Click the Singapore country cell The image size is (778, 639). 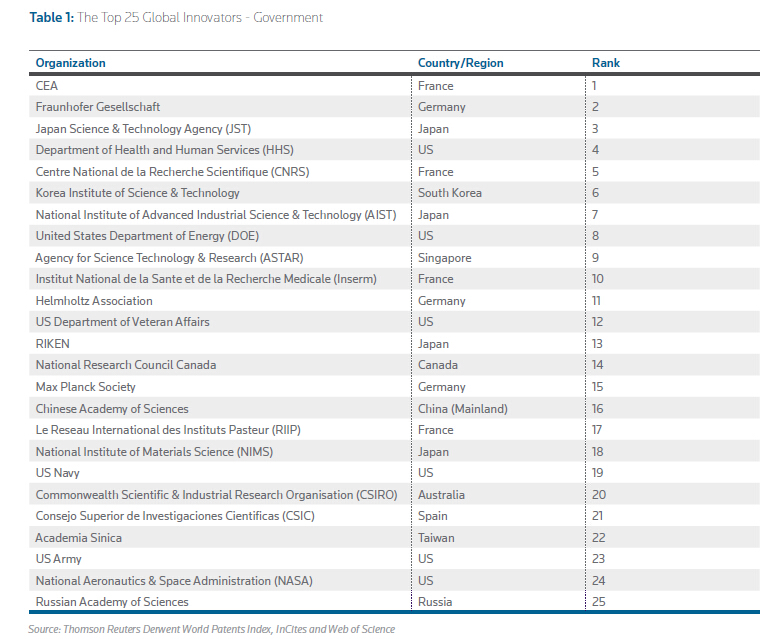(x=444, y=258)
